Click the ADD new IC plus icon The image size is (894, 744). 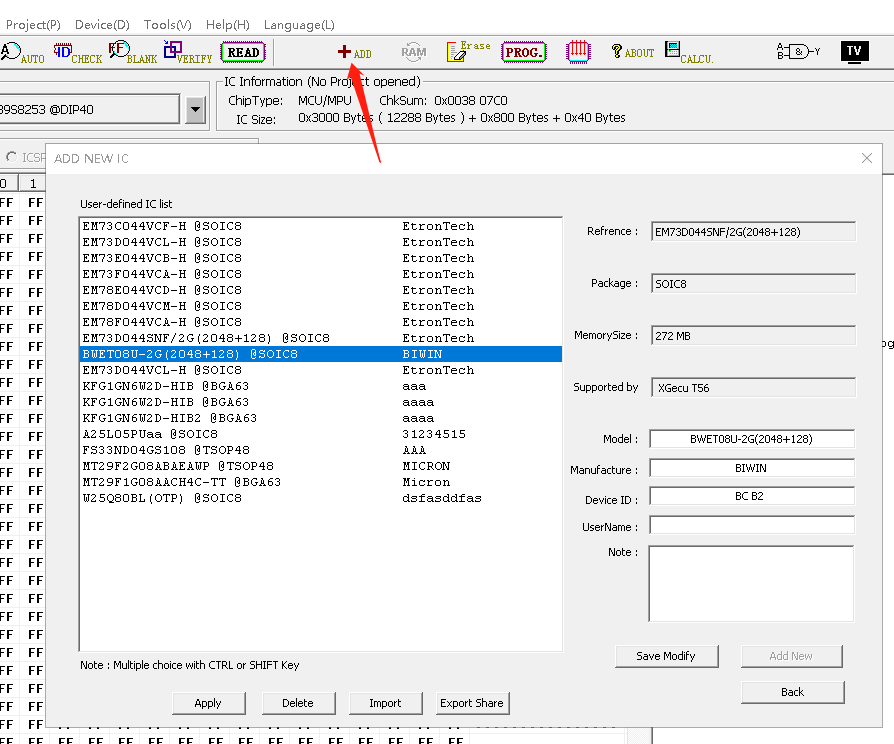click(345, 52)
